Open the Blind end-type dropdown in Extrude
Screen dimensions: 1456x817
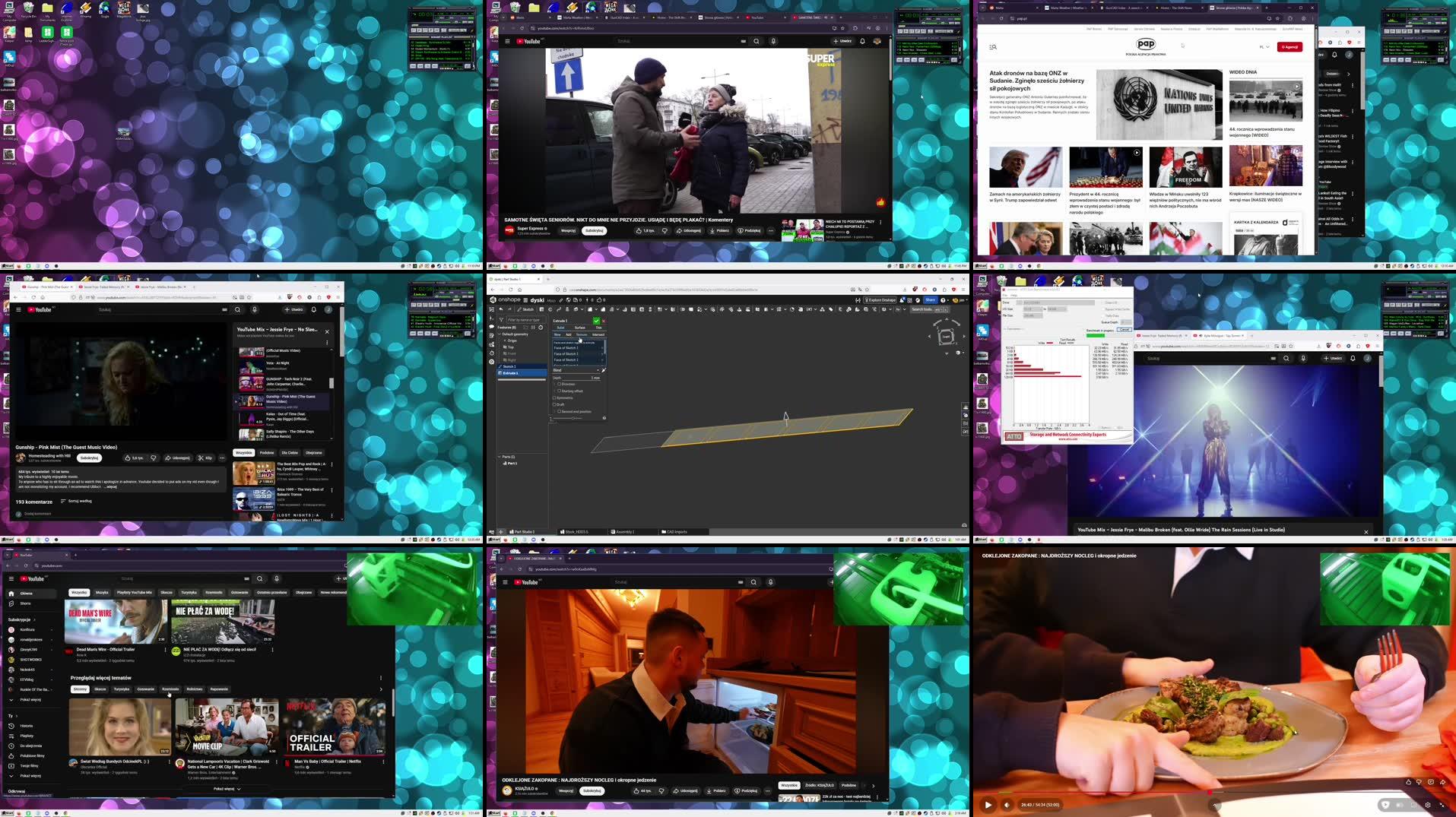coord(598,370)
